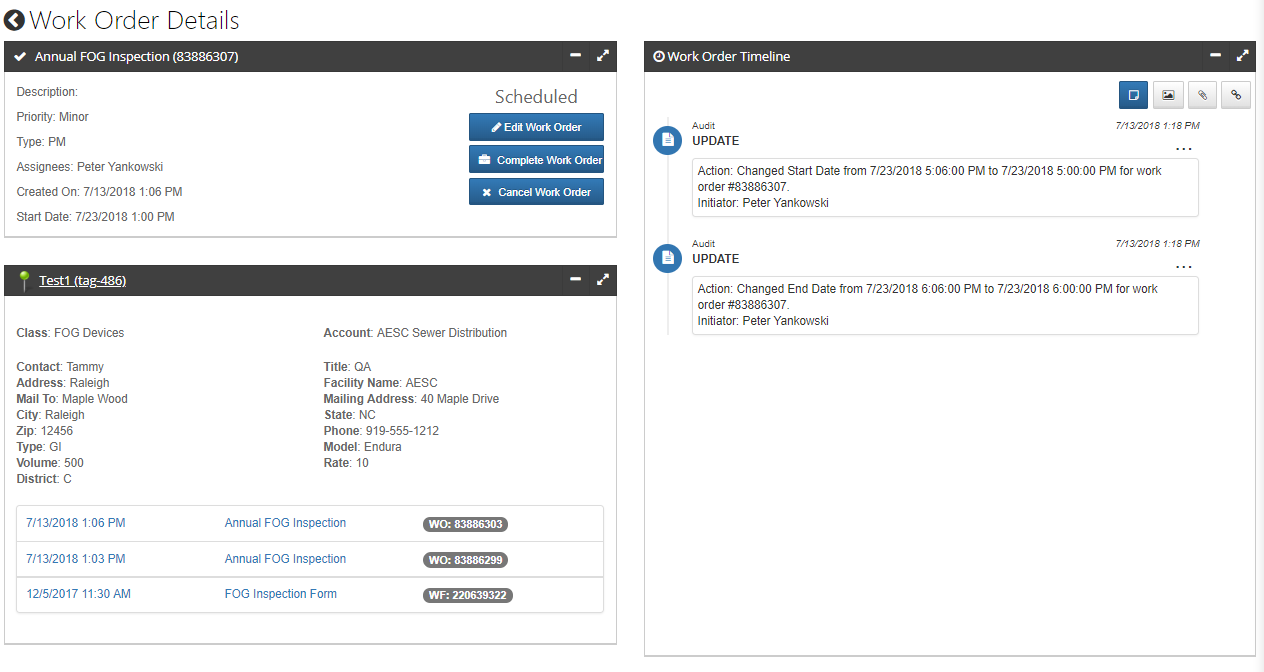Click the Edit Work Order button
Viewport: 1264px width, 672px height.
(x=536, y=128)
